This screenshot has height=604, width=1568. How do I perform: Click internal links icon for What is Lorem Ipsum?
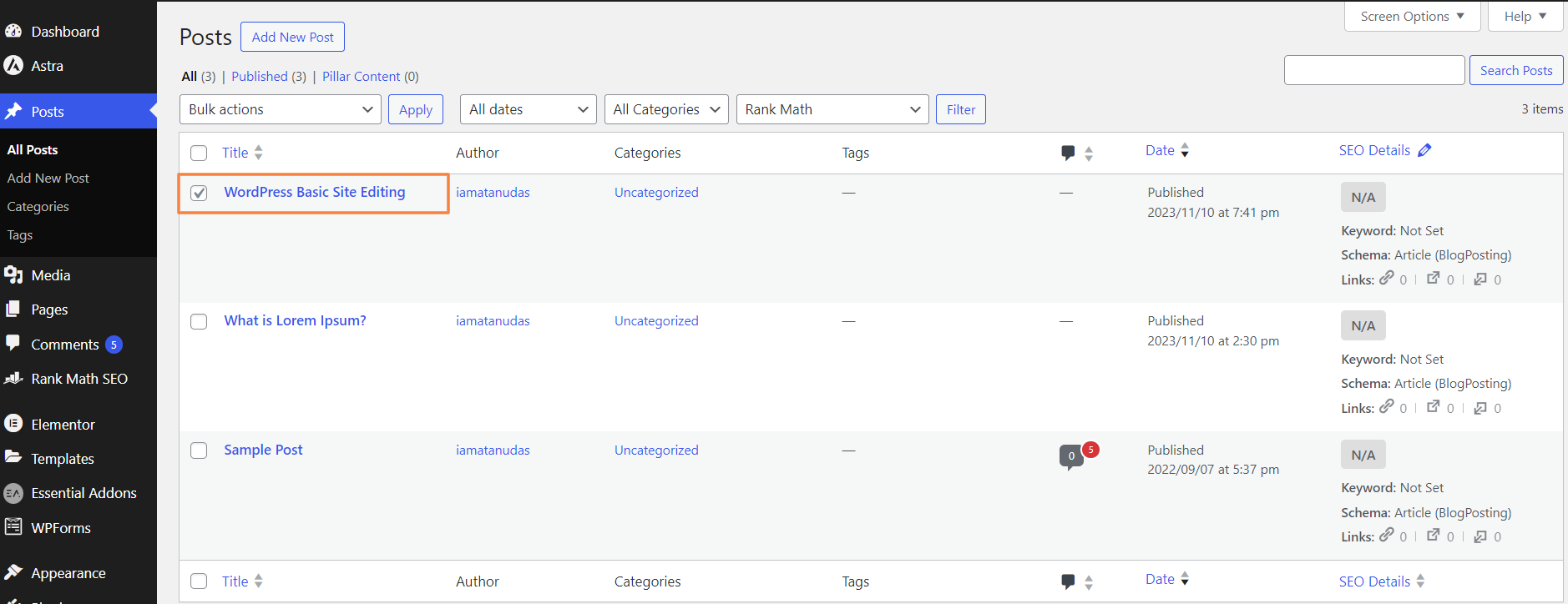pyautogui.click(x=1387, y=406)
